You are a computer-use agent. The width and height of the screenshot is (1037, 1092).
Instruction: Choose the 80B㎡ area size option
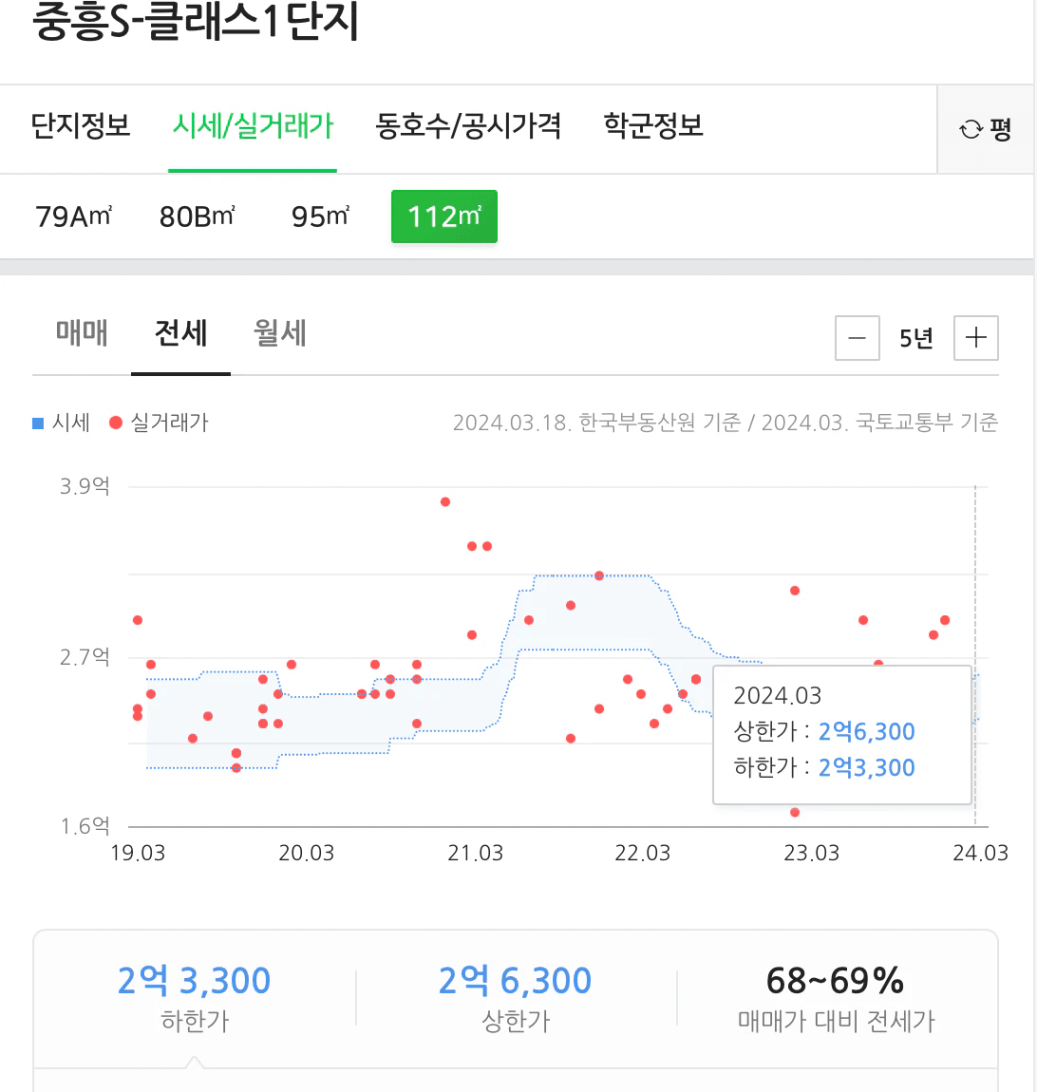tap(197, 216)
